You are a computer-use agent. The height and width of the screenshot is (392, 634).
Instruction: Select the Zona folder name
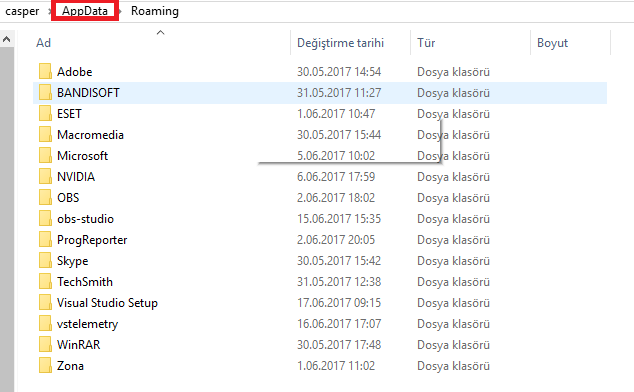pyautogui.click(x=70, y=366)
